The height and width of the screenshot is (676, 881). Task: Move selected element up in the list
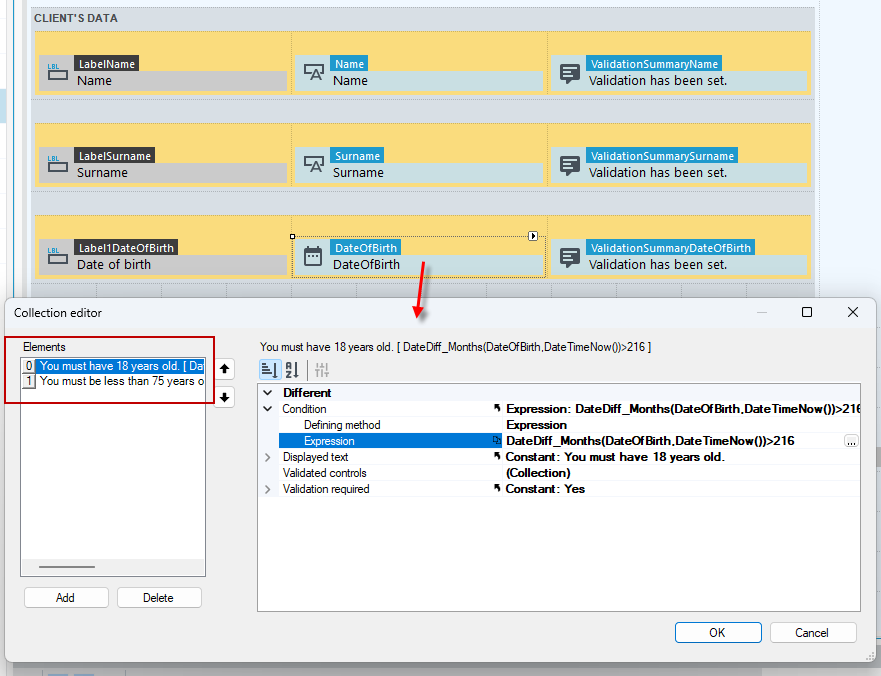click(224, 369)
